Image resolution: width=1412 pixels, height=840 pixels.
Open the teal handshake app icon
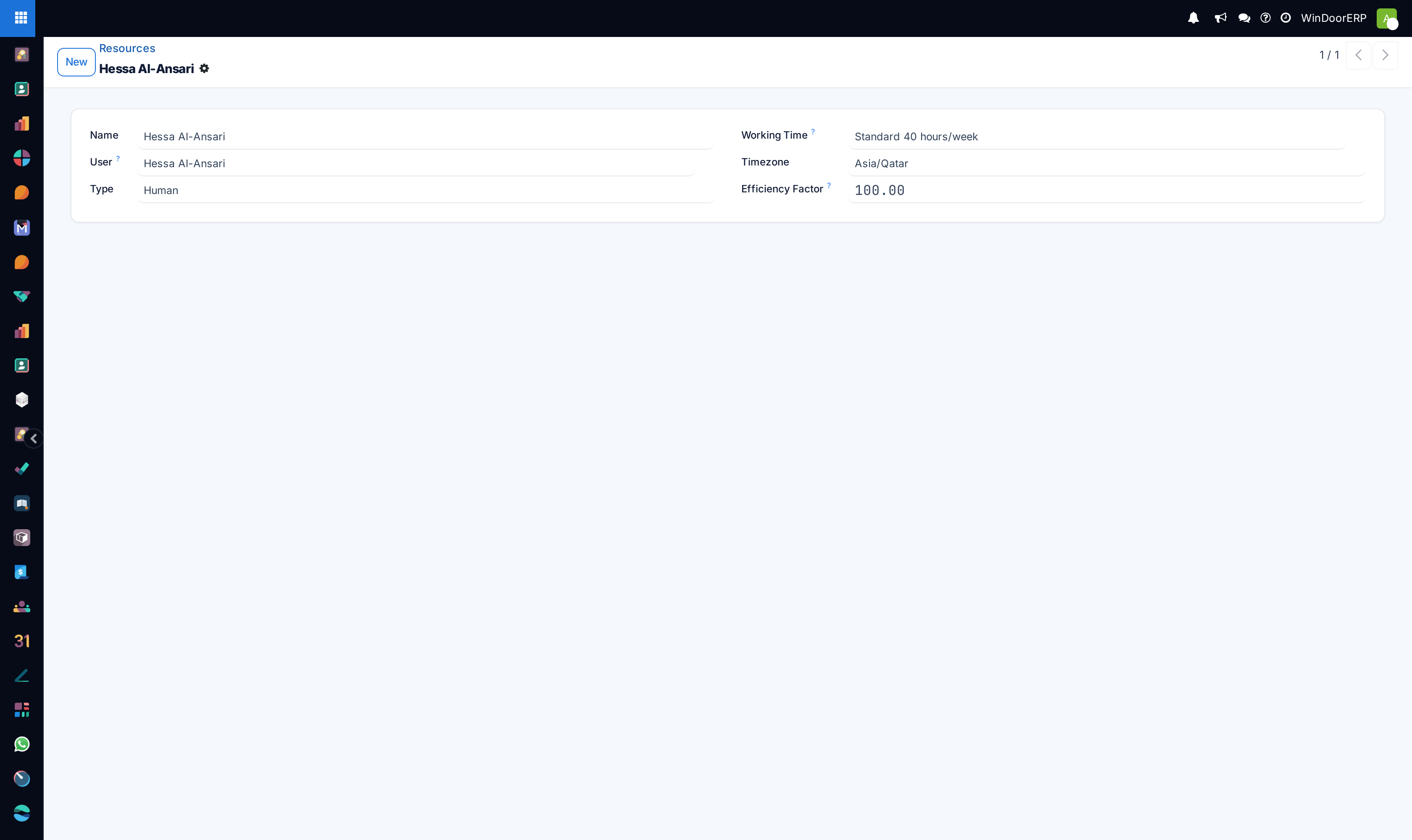21,297
